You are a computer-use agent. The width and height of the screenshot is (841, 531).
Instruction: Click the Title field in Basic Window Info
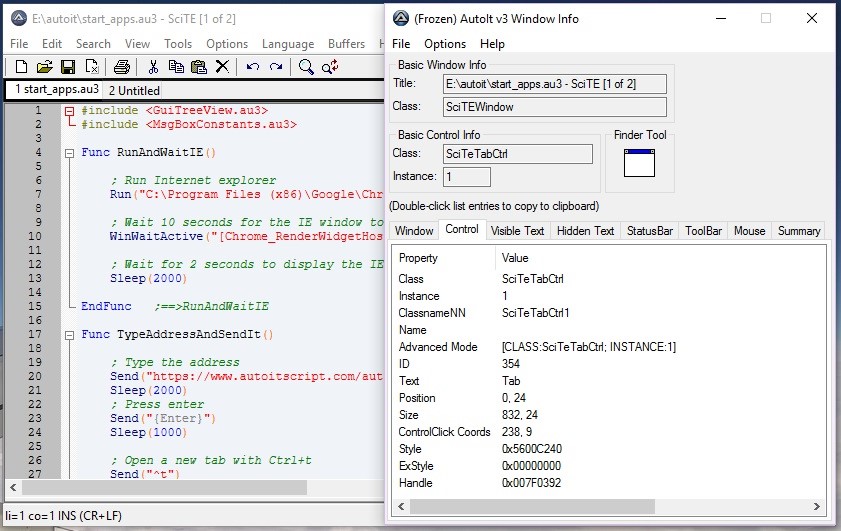555,84
